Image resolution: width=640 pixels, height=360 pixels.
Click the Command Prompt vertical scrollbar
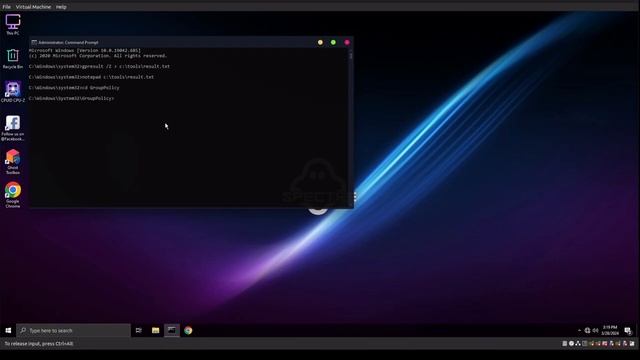coord(351,127)
